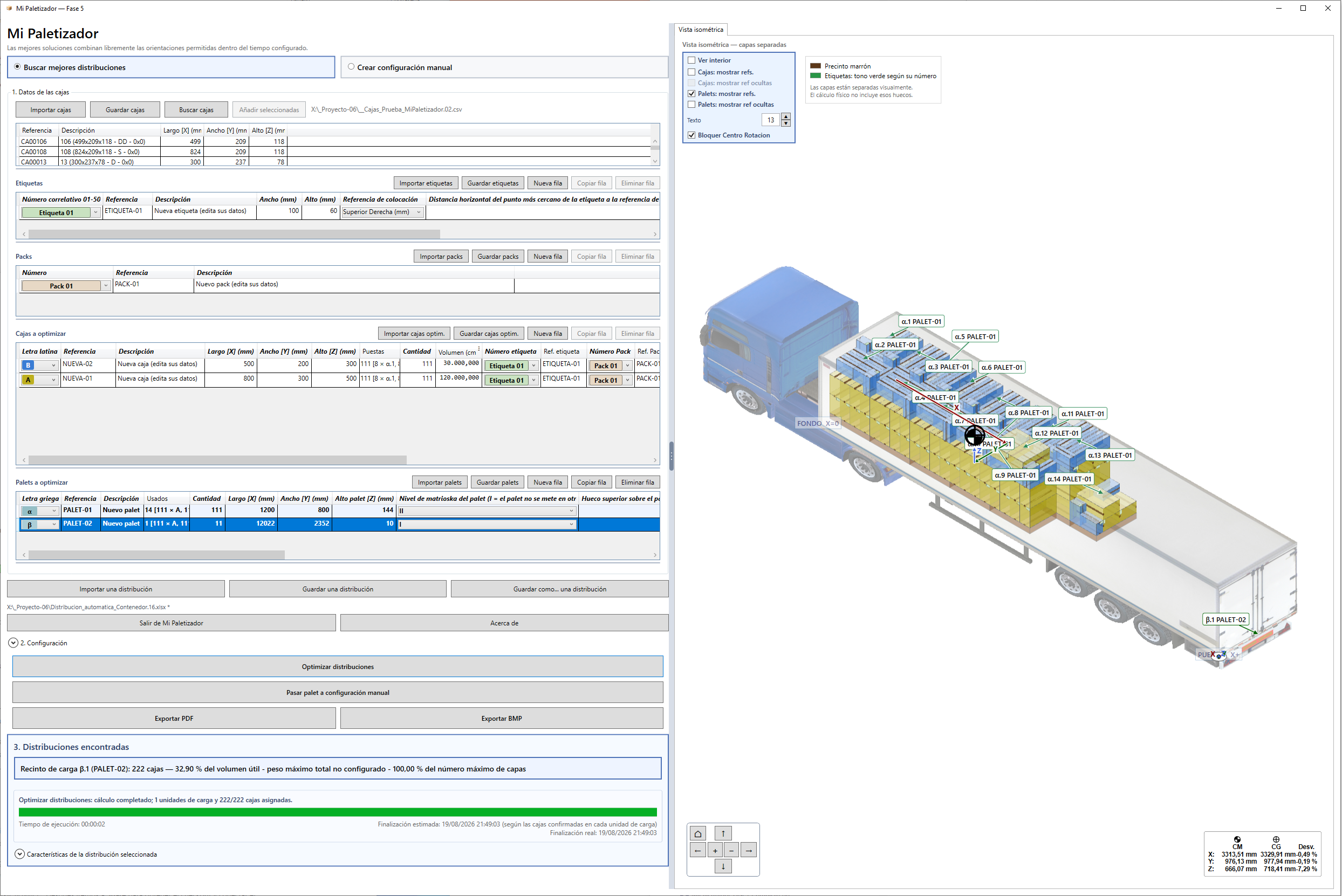The width and height of the screenshot is (1342, 896).
Task: Click the center-of-mass marker on the truck
Action: click(975, 437)
